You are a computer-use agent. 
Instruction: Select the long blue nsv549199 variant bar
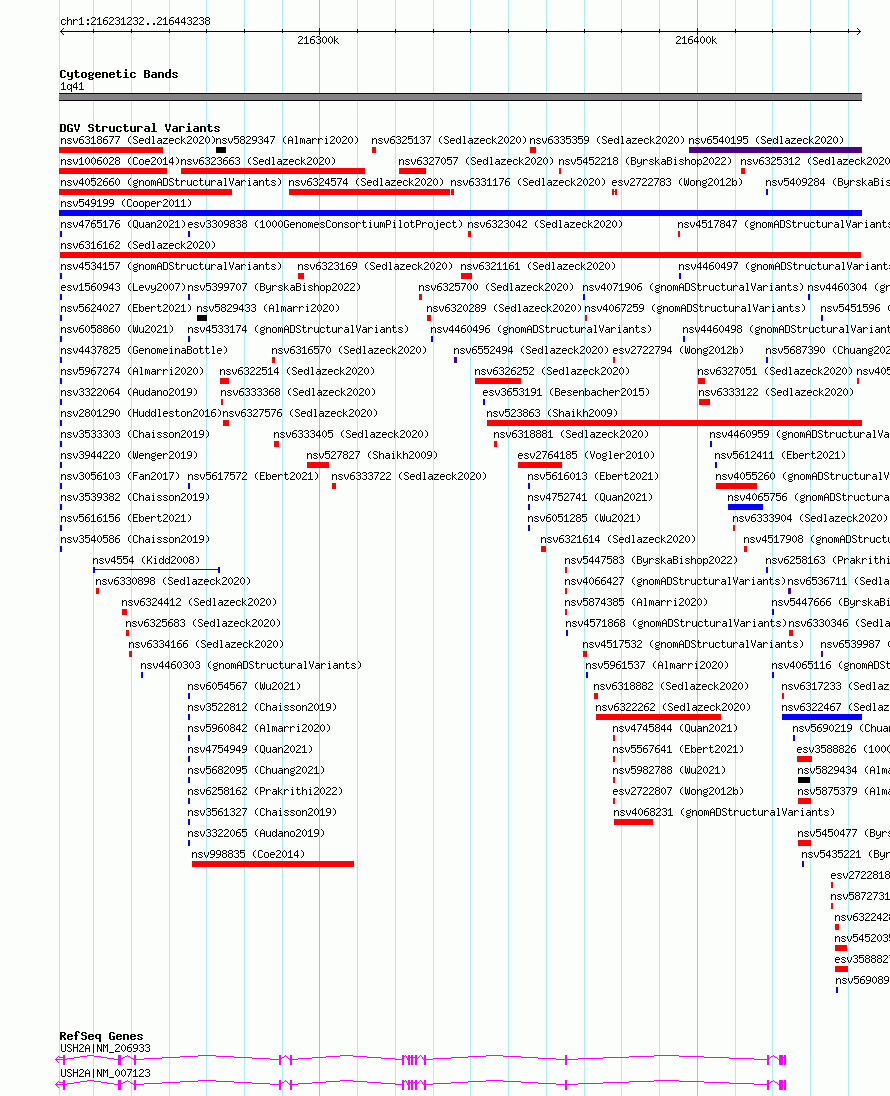pyautogui.click(x=461, y=213)
